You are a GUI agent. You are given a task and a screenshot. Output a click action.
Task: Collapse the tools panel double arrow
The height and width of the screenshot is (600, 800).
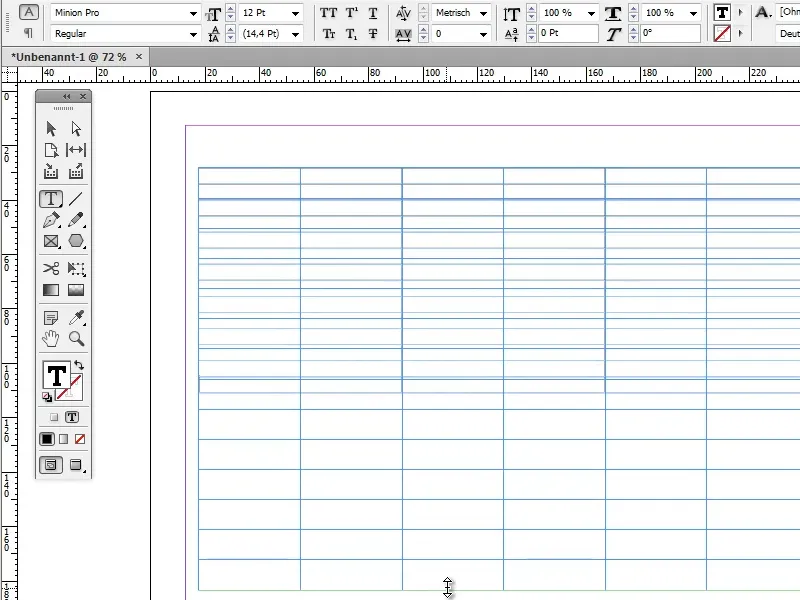coord(66,96)
